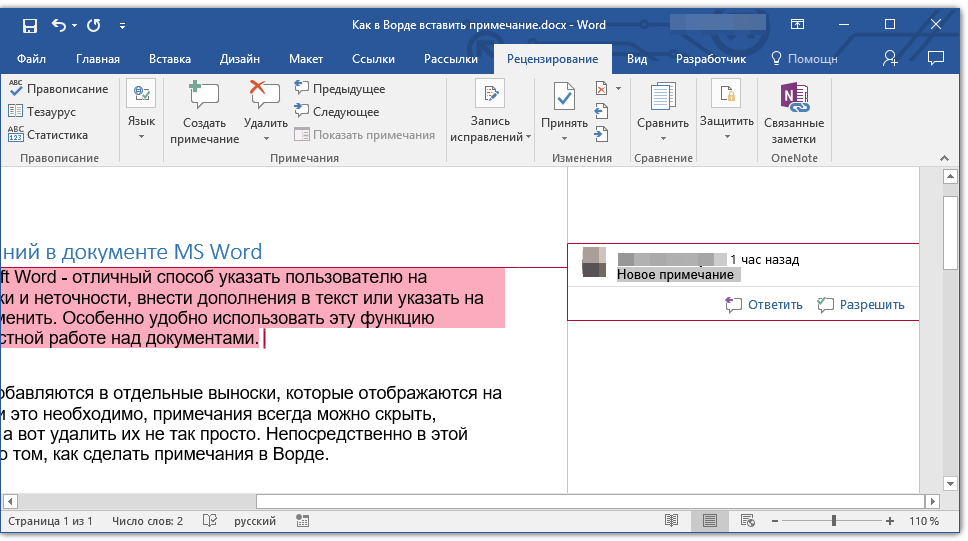The height and width of the screenshot is (541, 968).
Task: Expand the Защитить (Protect) dropdown arrow
Action: (x=726, y=136)
